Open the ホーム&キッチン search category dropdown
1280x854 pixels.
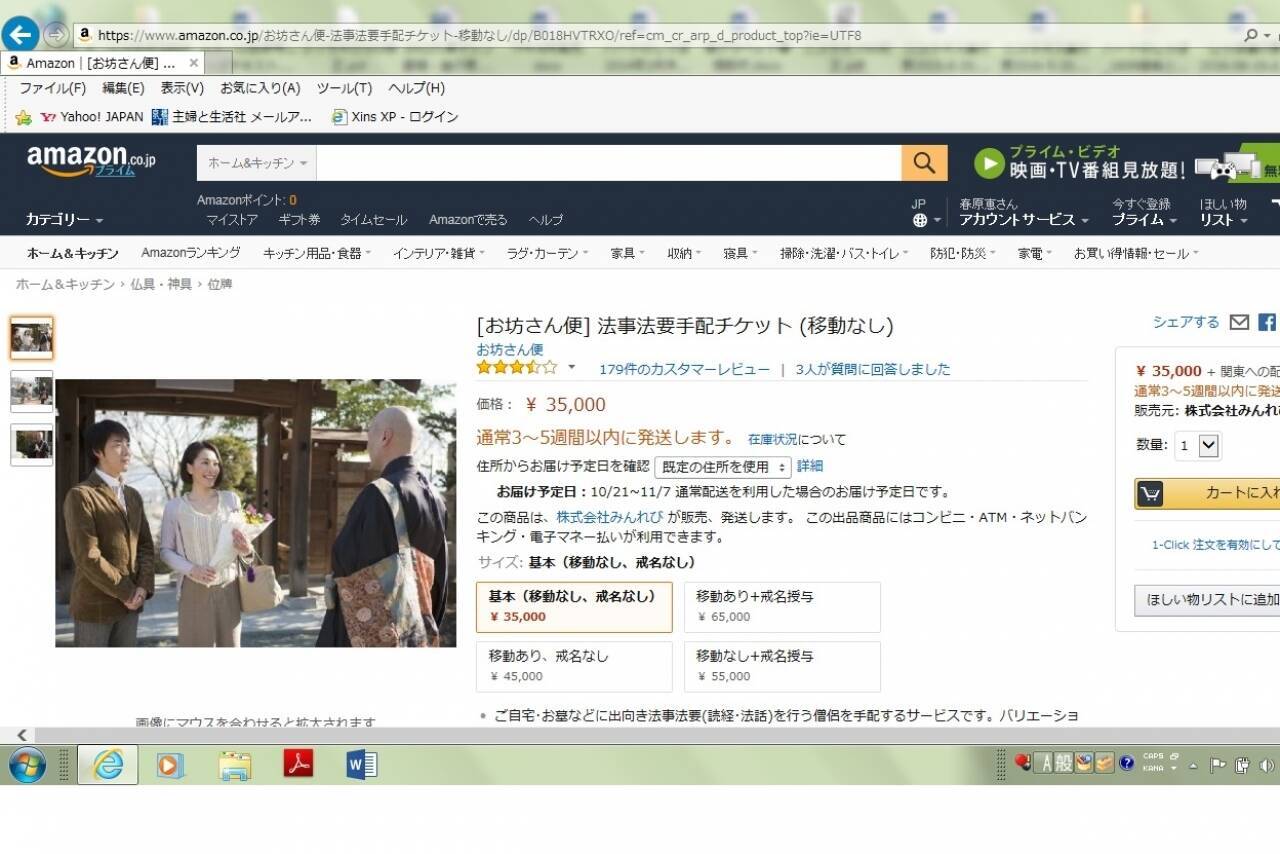click(x=257, y=163)
